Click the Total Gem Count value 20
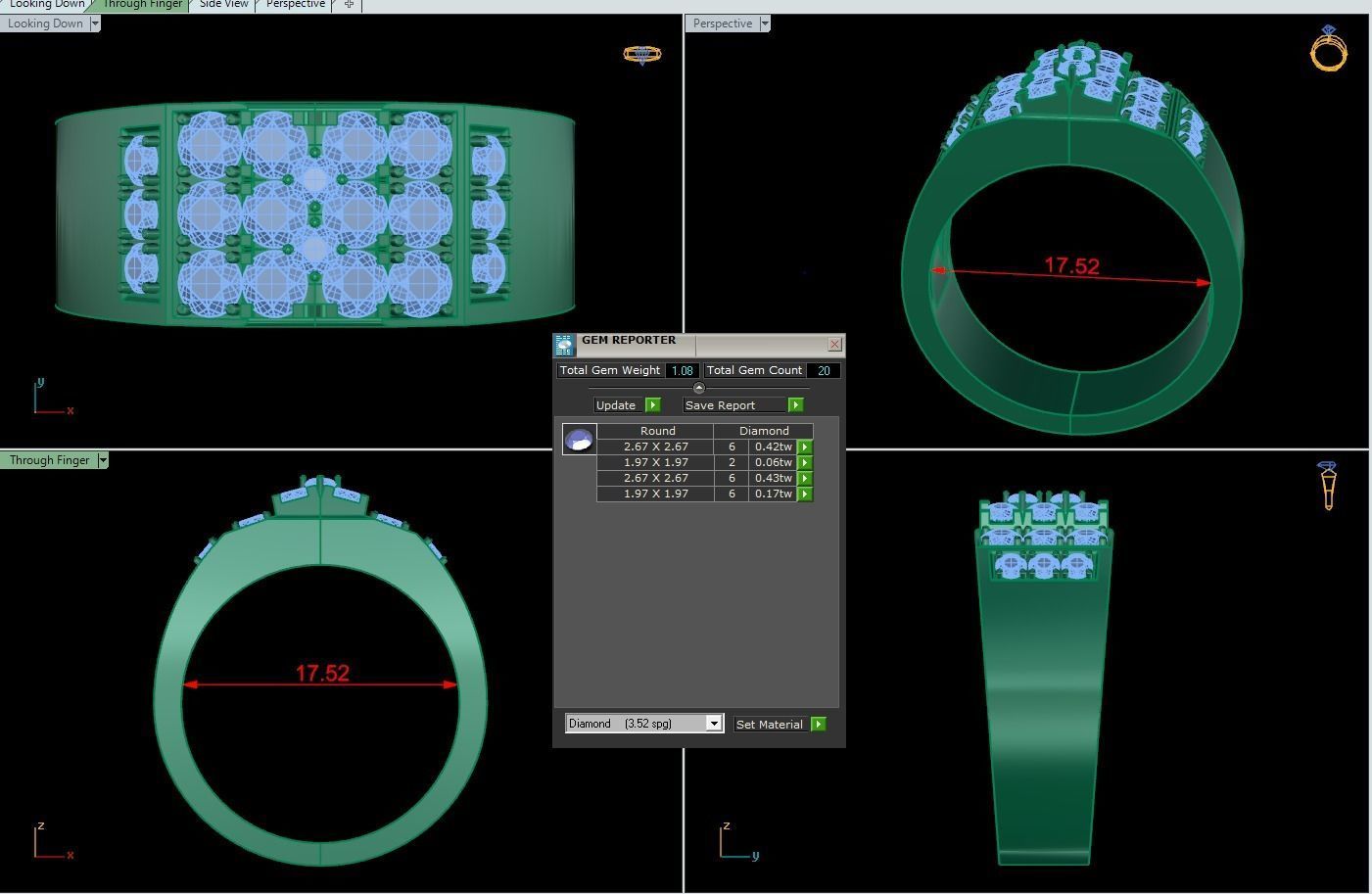Screen dimensions: 1372x894 824,370
